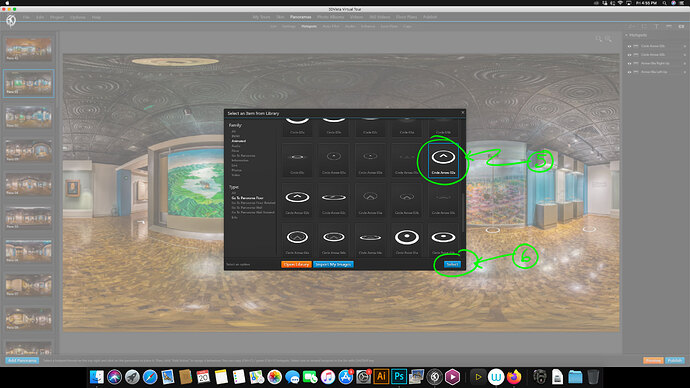The height and width of the screenshot is (388, 690).
Task: Choose Go To Panorama in the Family list
Action: (243, 156)
